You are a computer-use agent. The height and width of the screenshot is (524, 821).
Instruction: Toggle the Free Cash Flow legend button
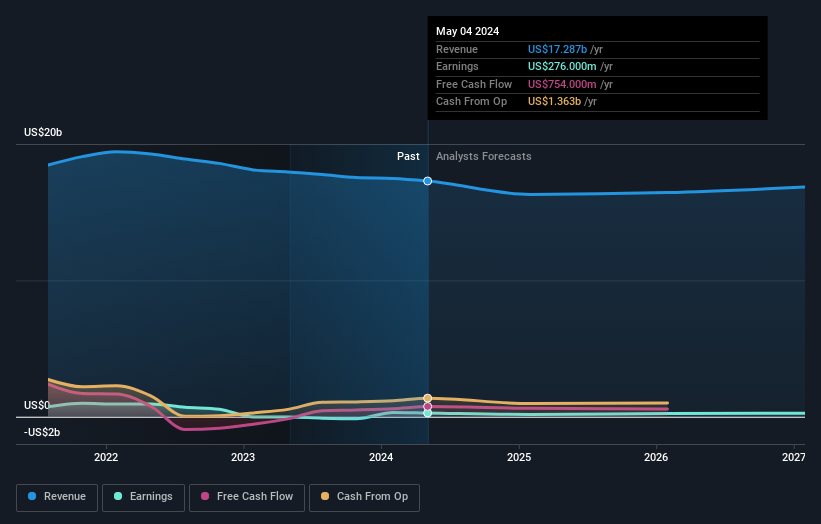(x=247, y=497)
